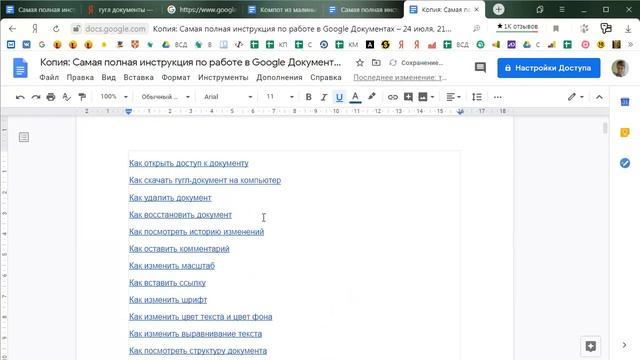The image size is (640, 360).
Task: Toggle bold formatting
Action: tap(309, 97)
